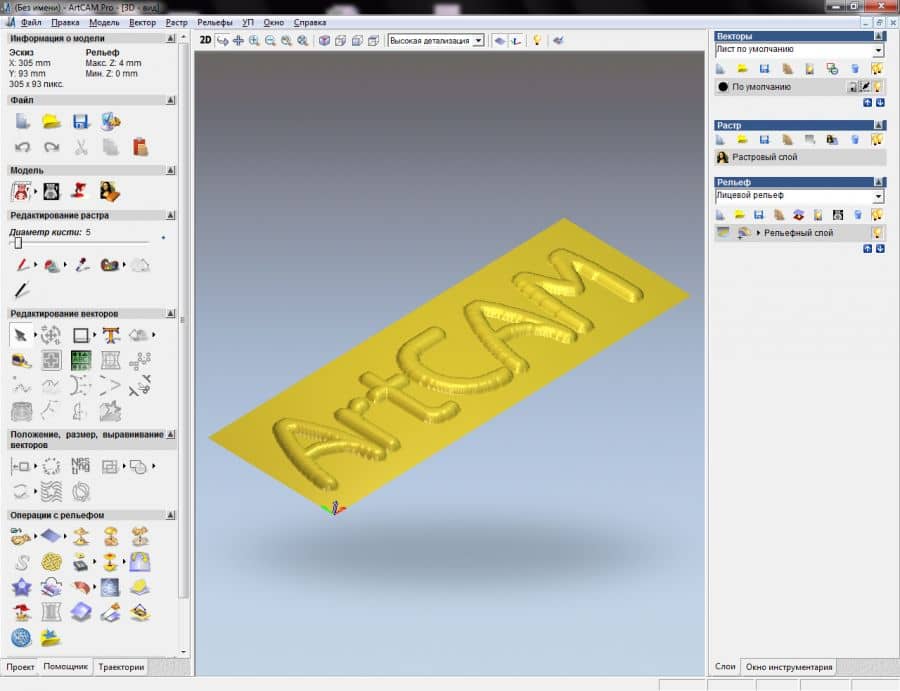Collapse the Векторы panel

tap(879, 36)
